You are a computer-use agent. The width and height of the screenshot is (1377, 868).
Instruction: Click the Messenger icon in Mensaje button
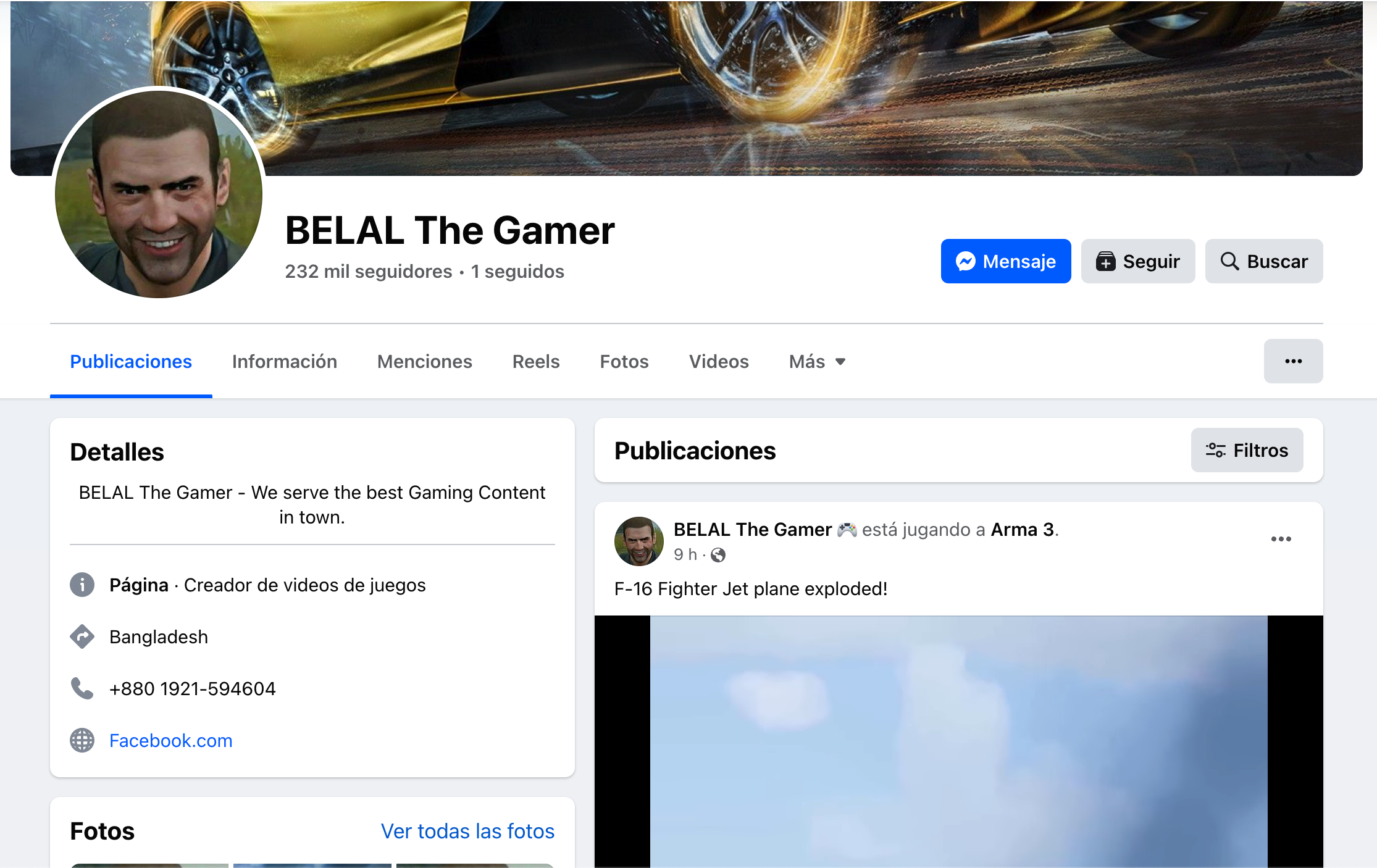point(966,261)
